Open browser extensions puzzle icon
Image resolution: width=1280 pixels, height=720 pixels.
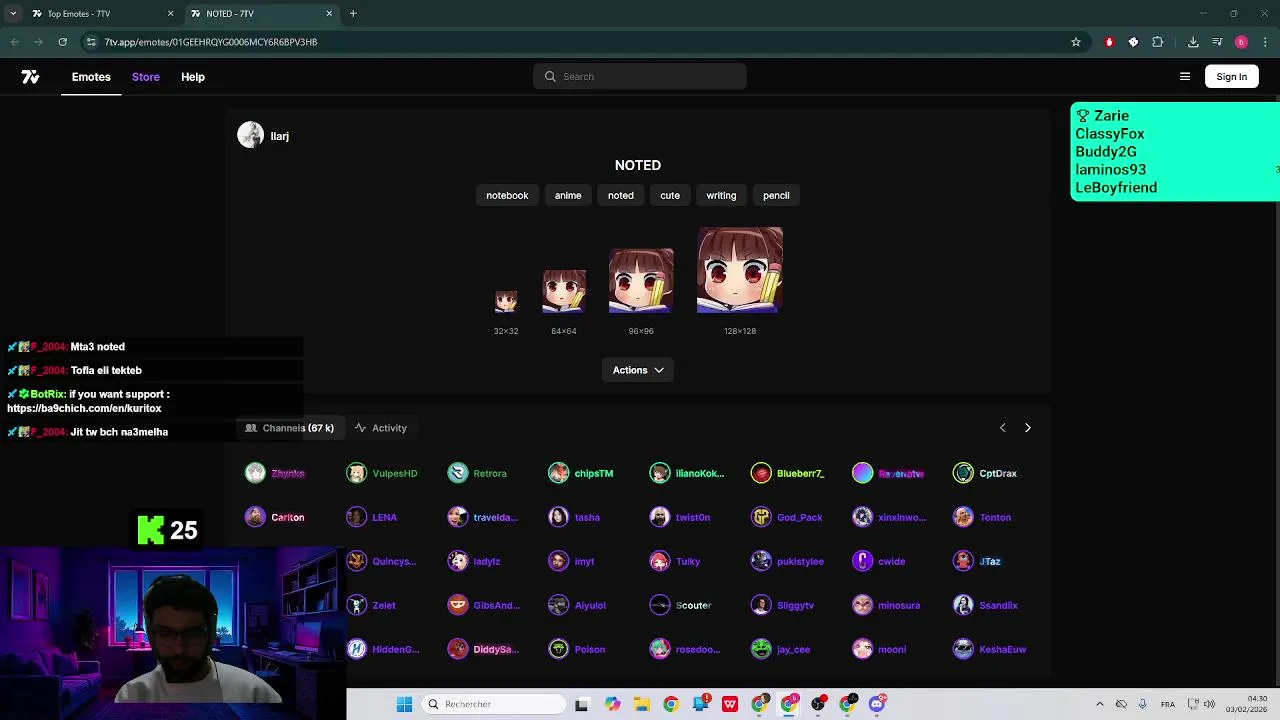[x=1158, y=42]
